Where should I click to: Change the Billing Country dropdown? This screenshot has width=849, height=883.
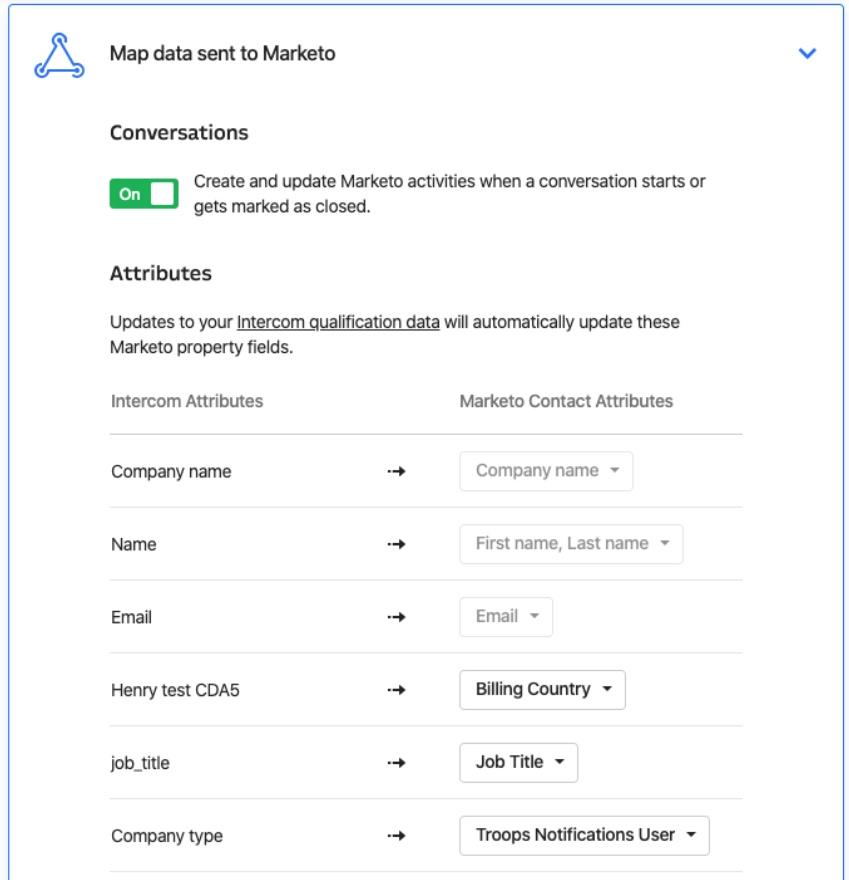click(542, 689)
